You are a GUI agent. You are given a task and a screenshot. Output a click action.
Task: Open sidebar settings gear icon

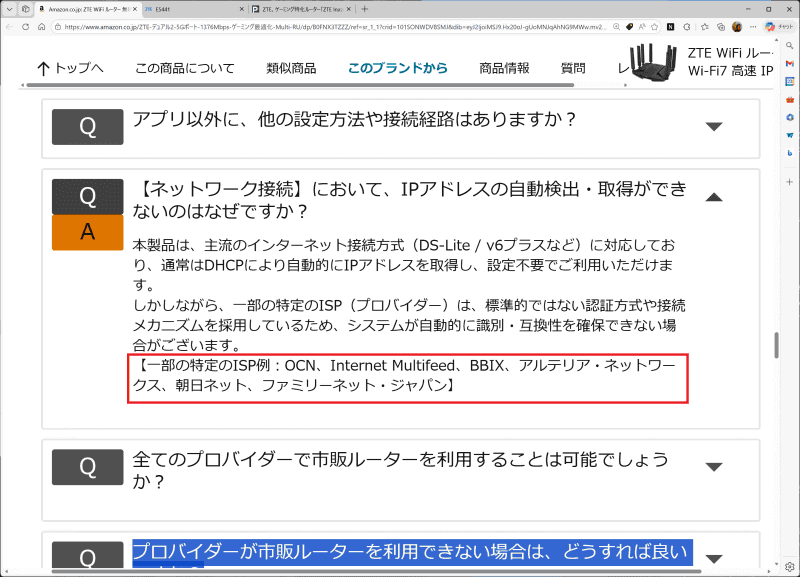(x=790, y=566)
